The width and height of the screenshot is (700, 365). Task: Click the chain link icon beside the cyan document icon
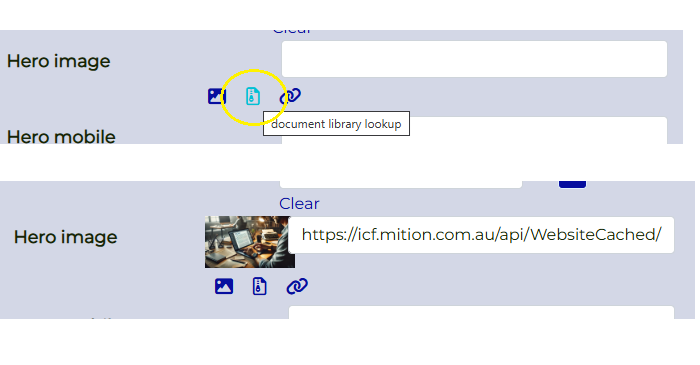290,96
